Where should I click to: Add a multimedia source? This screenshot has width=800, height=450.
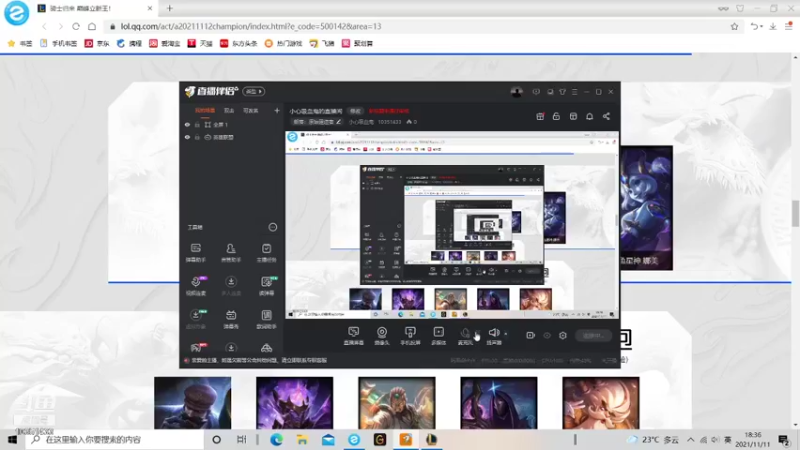pos(439,336)
